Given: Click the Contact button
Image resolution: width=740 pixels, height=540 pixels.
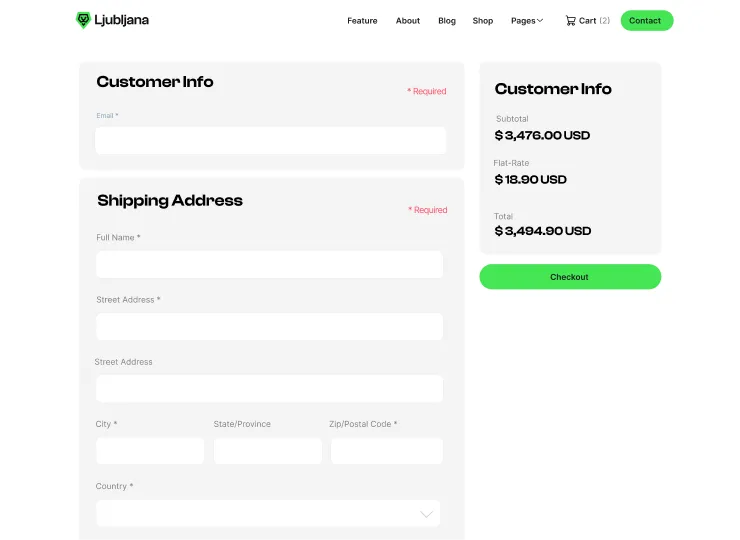Looking at the screenshot, I should (647, 20).
